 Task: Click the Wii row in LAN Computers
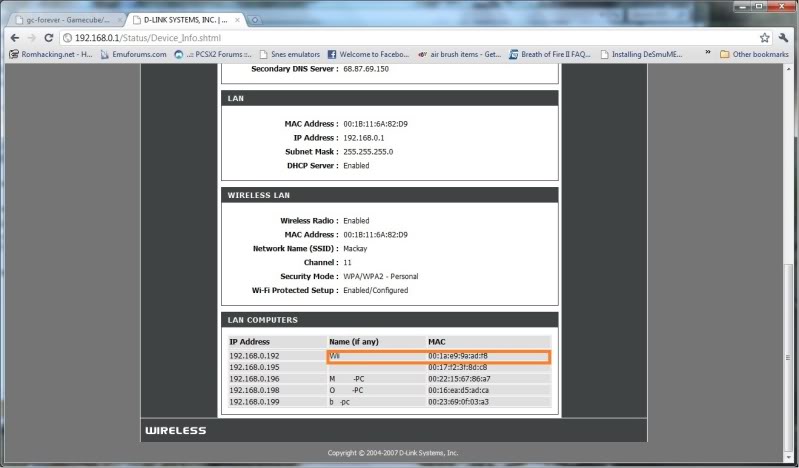click(438, 356)
